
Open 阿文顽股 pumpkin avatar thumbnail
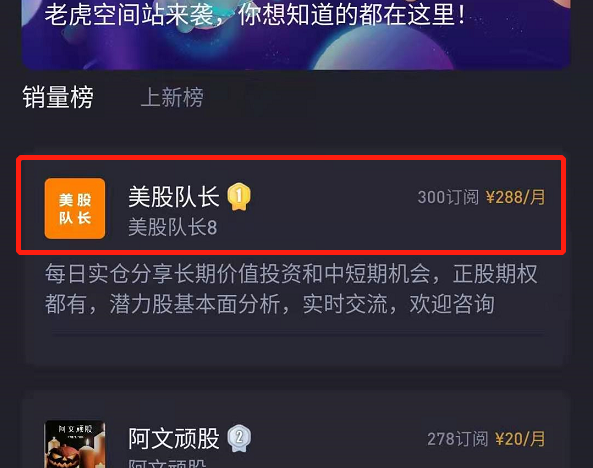[x=75, y=444]
